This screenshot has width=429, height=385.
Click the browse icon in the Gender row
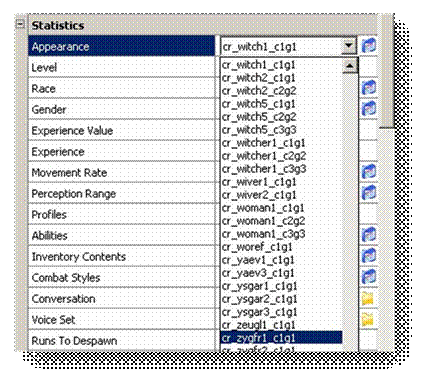[369, 109]
